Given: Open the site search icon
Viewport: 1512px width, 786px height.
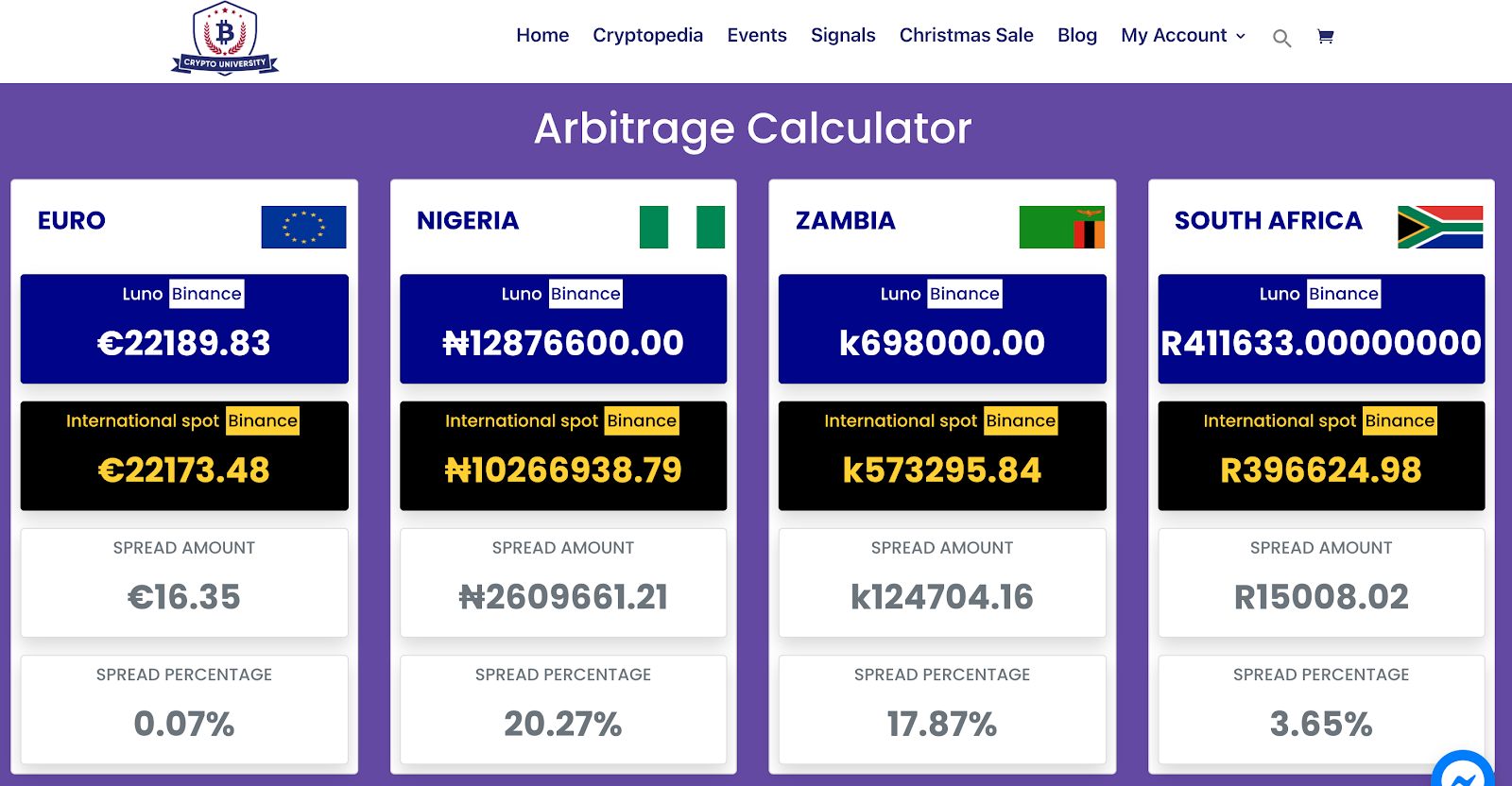Looking at the screenshot, I should 1281,38.
